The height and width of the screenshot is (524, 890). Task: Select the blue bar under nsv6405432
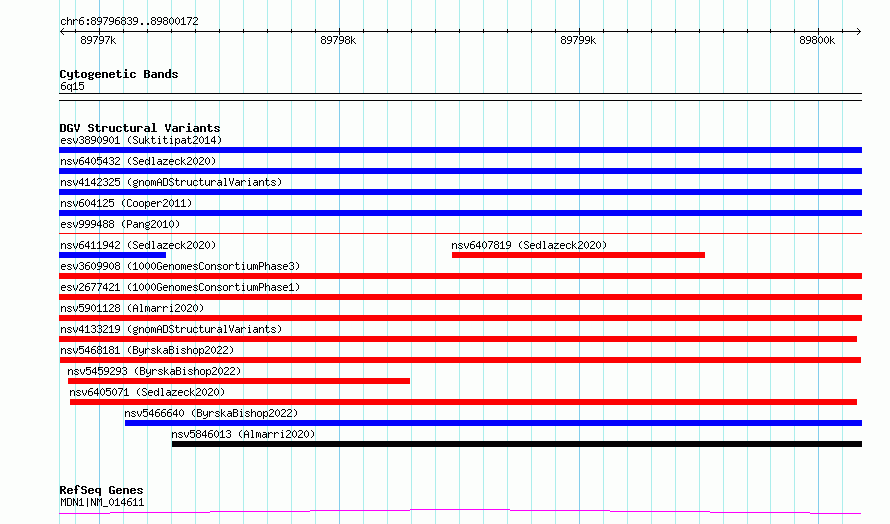pyautogui.click(x=460, y=171)
